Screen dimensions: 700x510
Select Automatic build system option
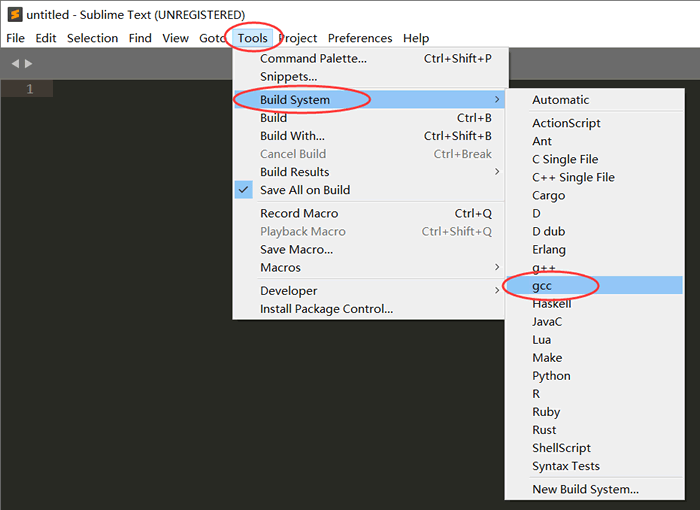[x=560, y=100]
